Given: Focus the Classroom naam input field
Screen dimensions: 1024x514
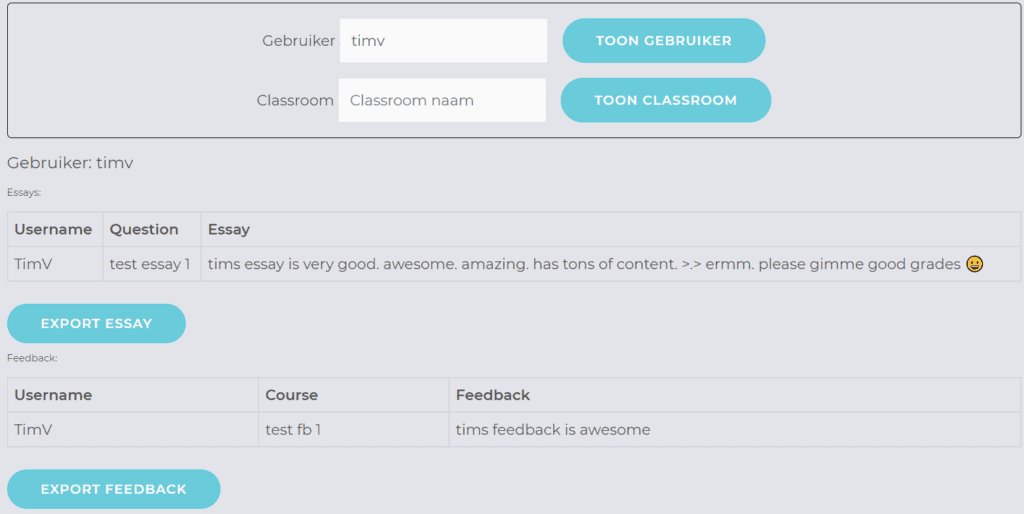Looking at the screenshot, I should [442, 100].
